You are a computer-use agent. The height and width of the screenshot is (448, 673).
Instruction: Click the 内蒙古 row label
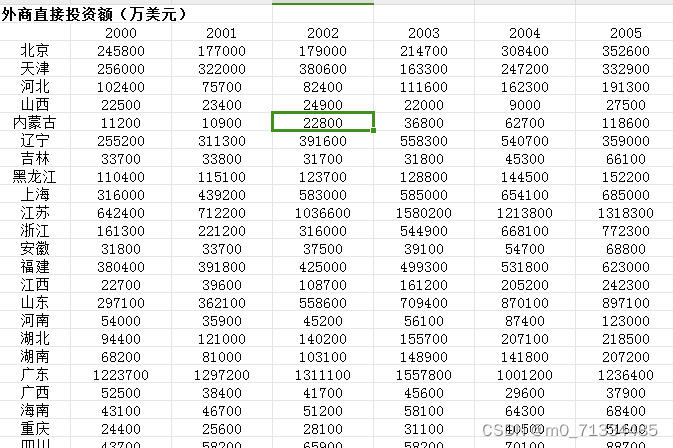pyautogui.click(x=35, y=123)
